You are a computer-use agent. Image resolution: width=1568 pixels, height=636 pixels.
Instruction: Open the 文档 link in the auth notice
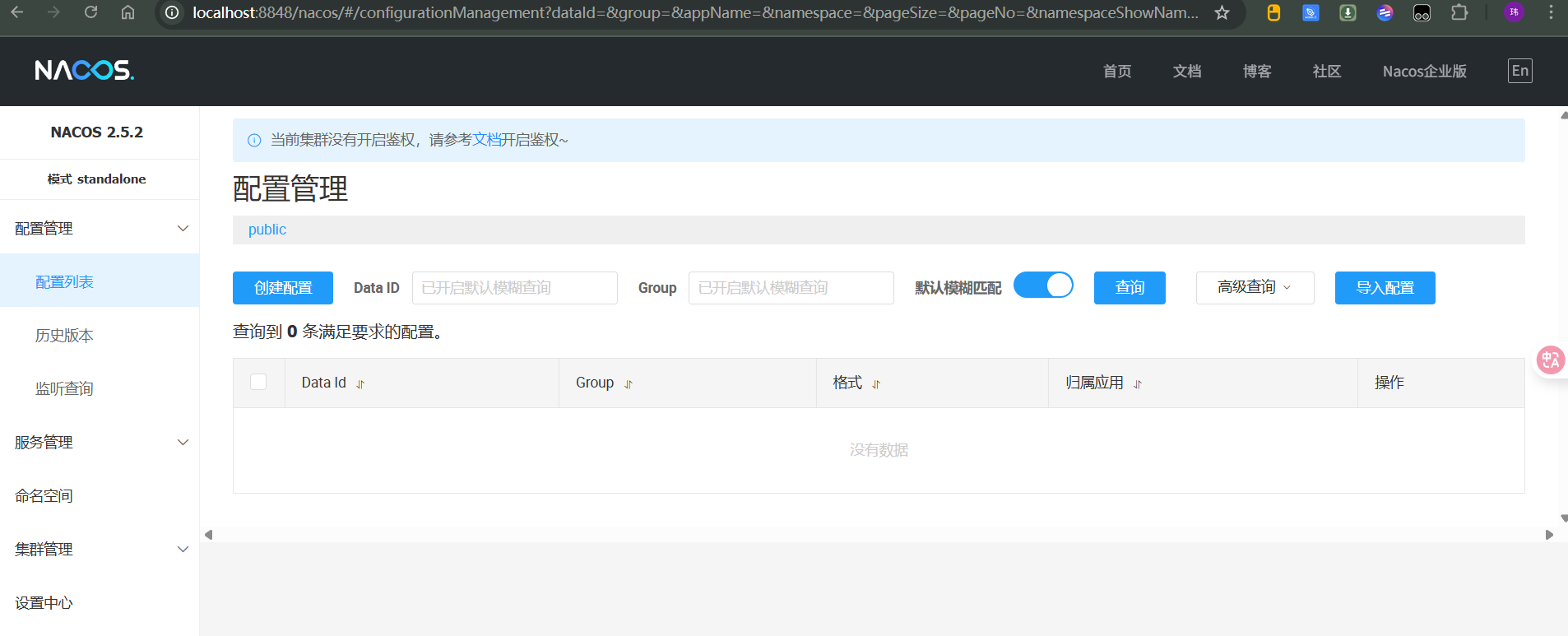487,140
